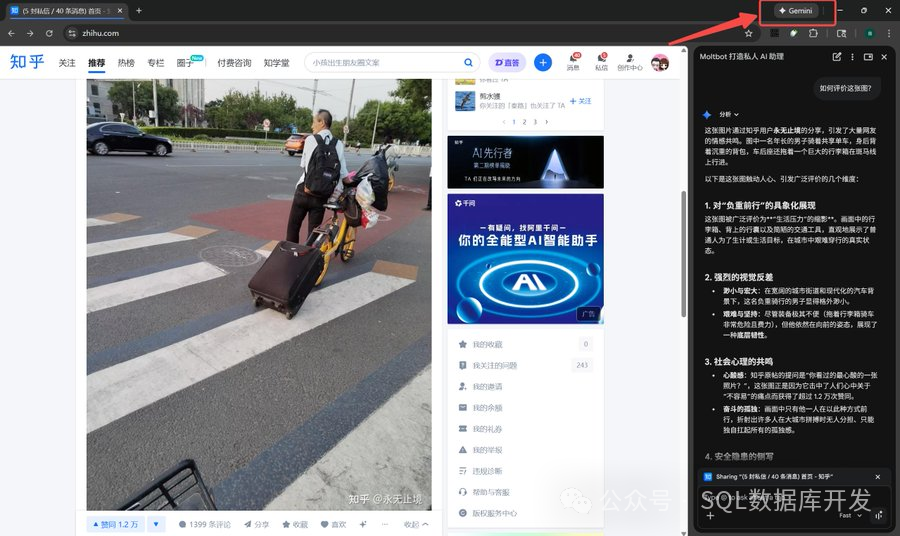Click the blue plus create button

(543, 62)
